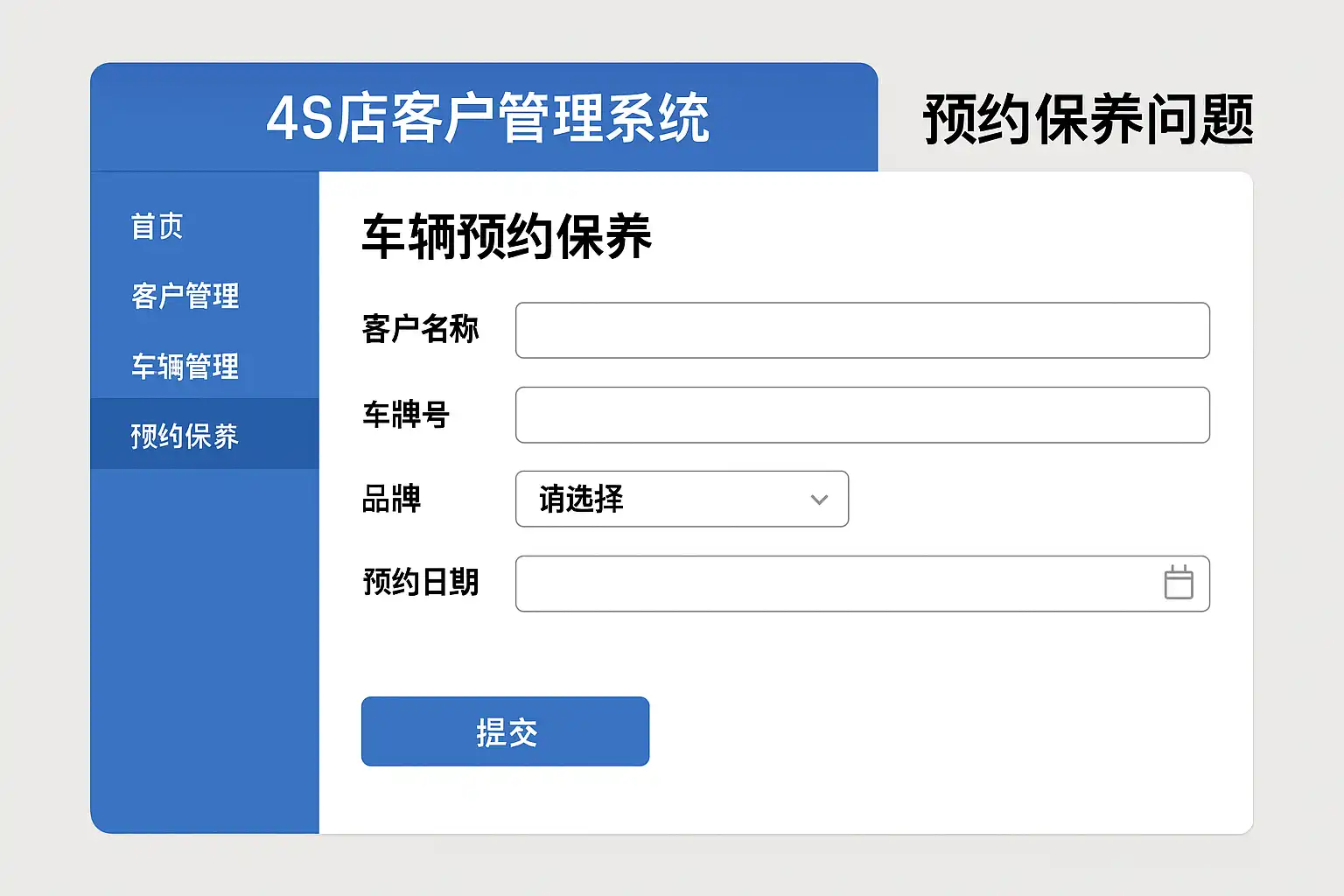Viewport: 1344px width, 896px height.
Task: Click the 车牌号 field label
Action: coord(406,415)
